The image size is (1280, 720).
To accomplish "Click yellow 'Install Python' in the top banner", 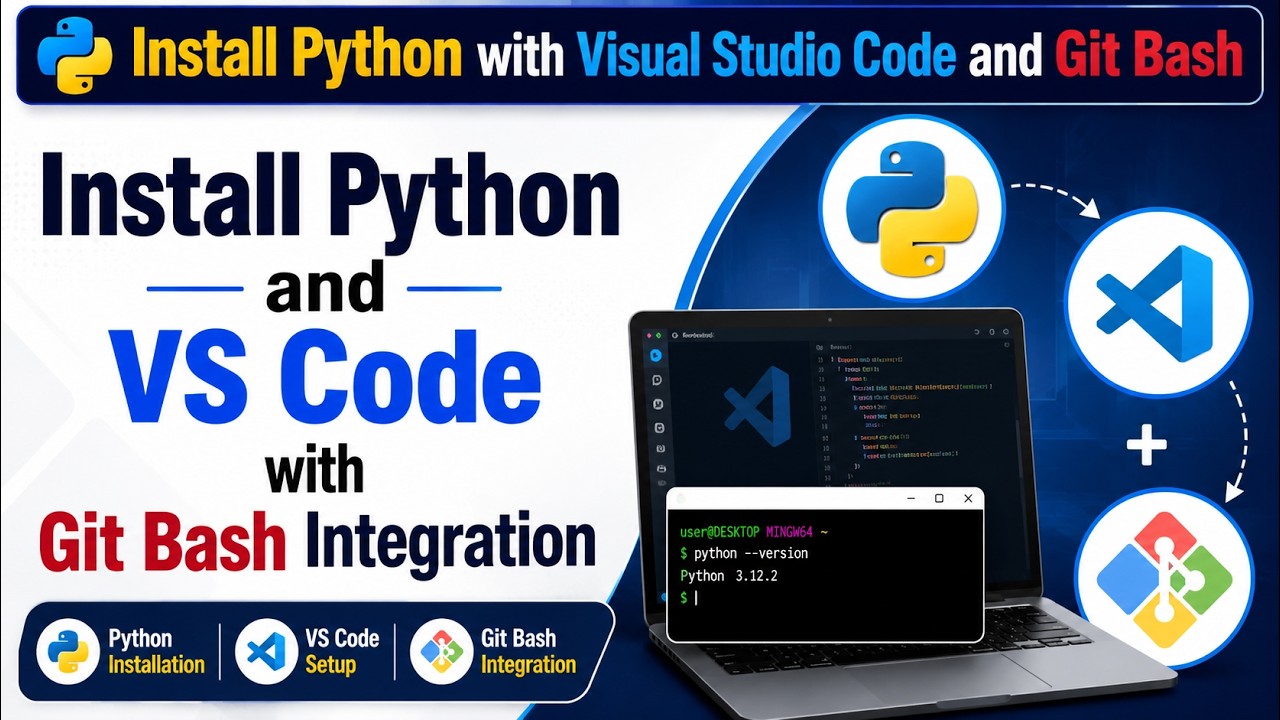I will tap(297, 55).
